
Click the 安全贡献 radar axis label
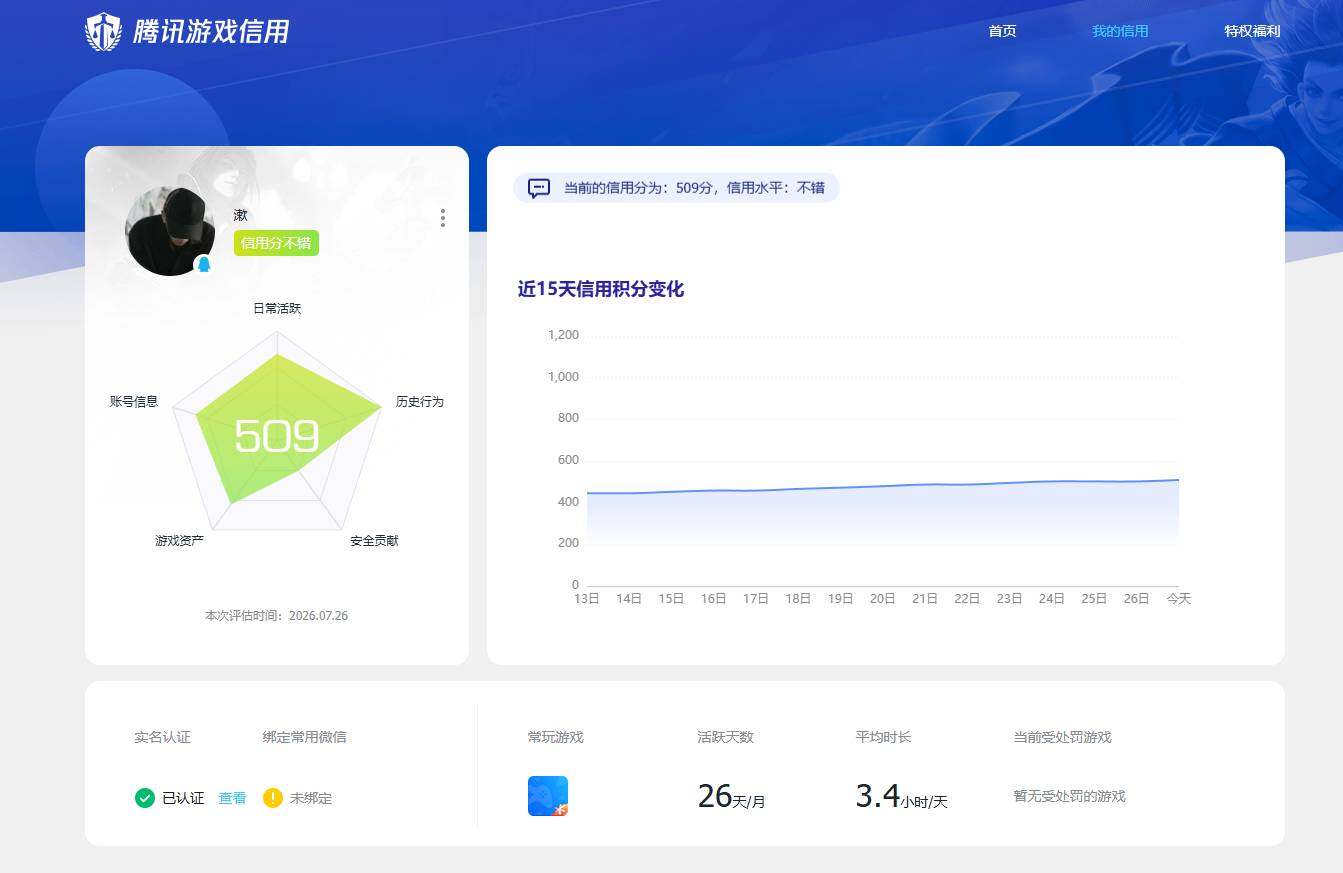374,541
